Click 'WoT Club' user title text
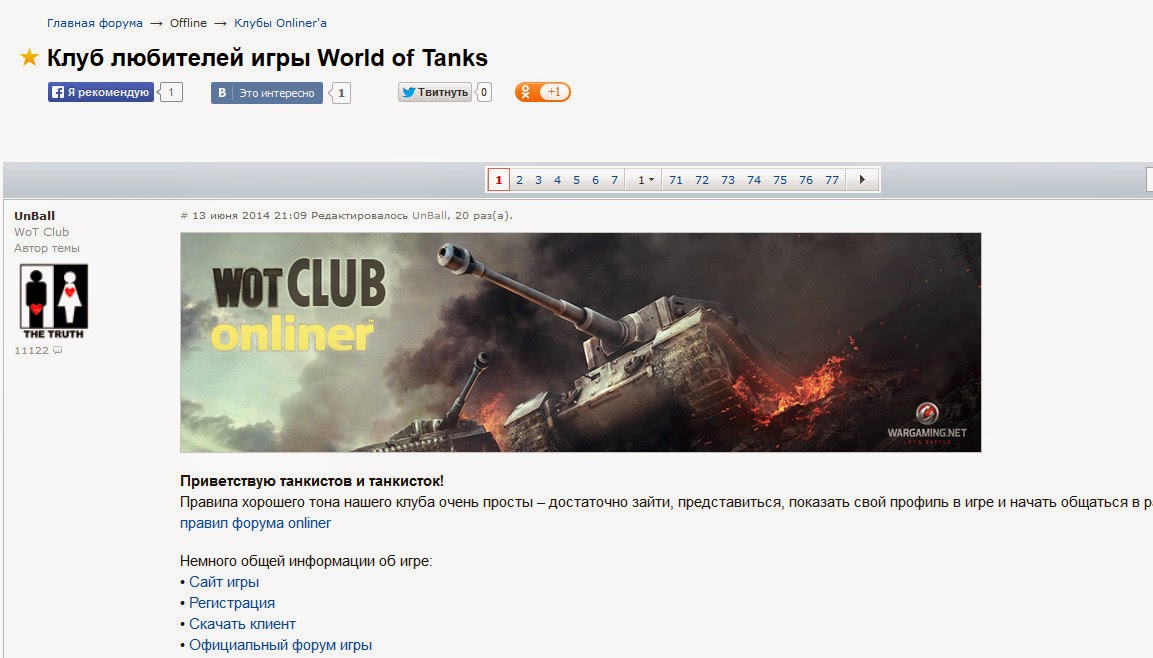Screen dimensions: 1153x658 tap(41, 232)
